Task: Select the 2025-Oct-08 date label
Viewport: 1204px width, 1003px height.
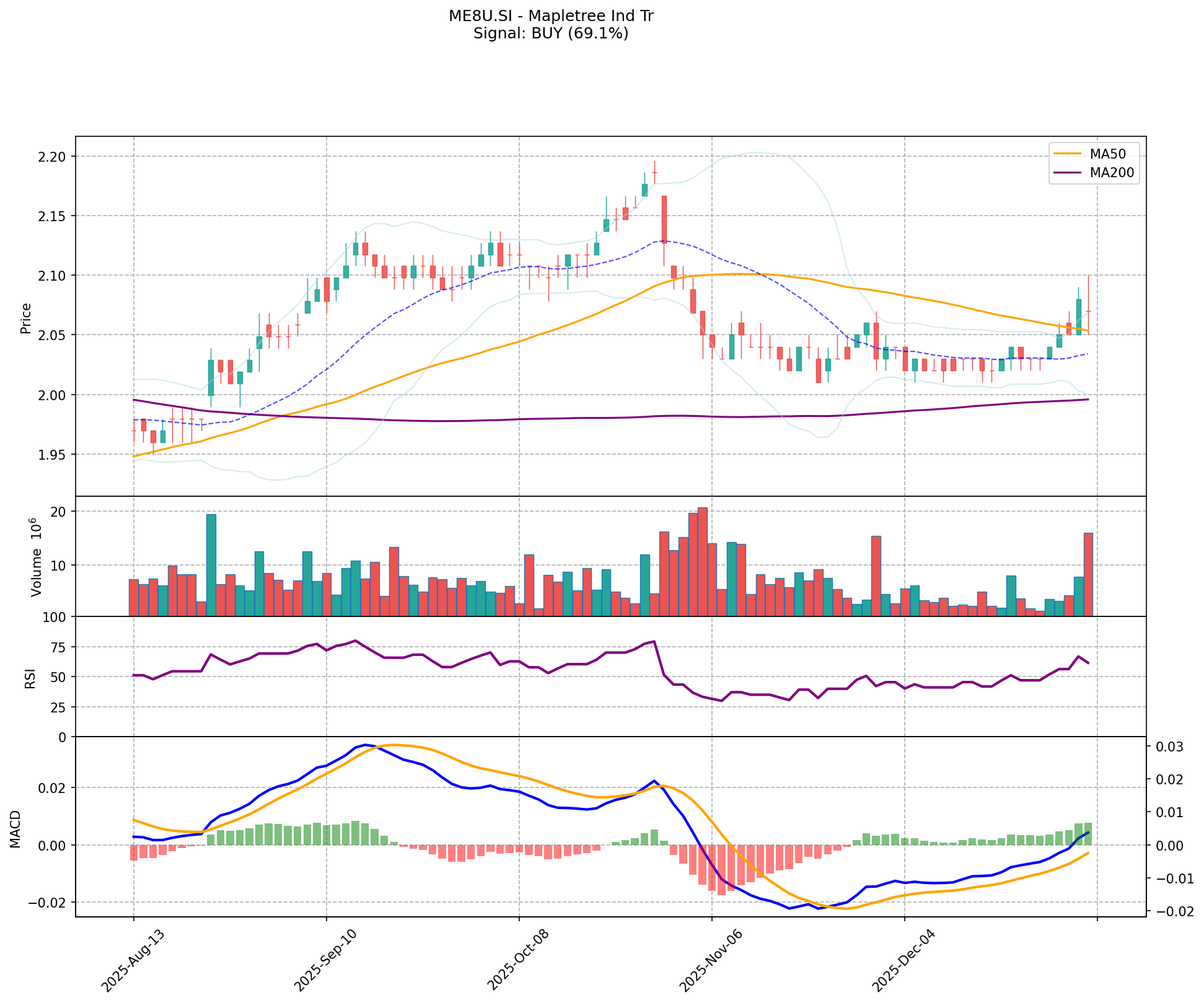Action: (519, 960)
